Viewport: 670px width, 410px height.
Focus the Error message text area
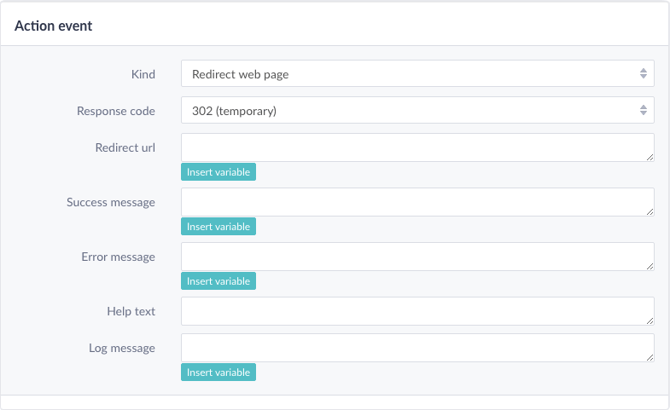click(x=417, y=257)
